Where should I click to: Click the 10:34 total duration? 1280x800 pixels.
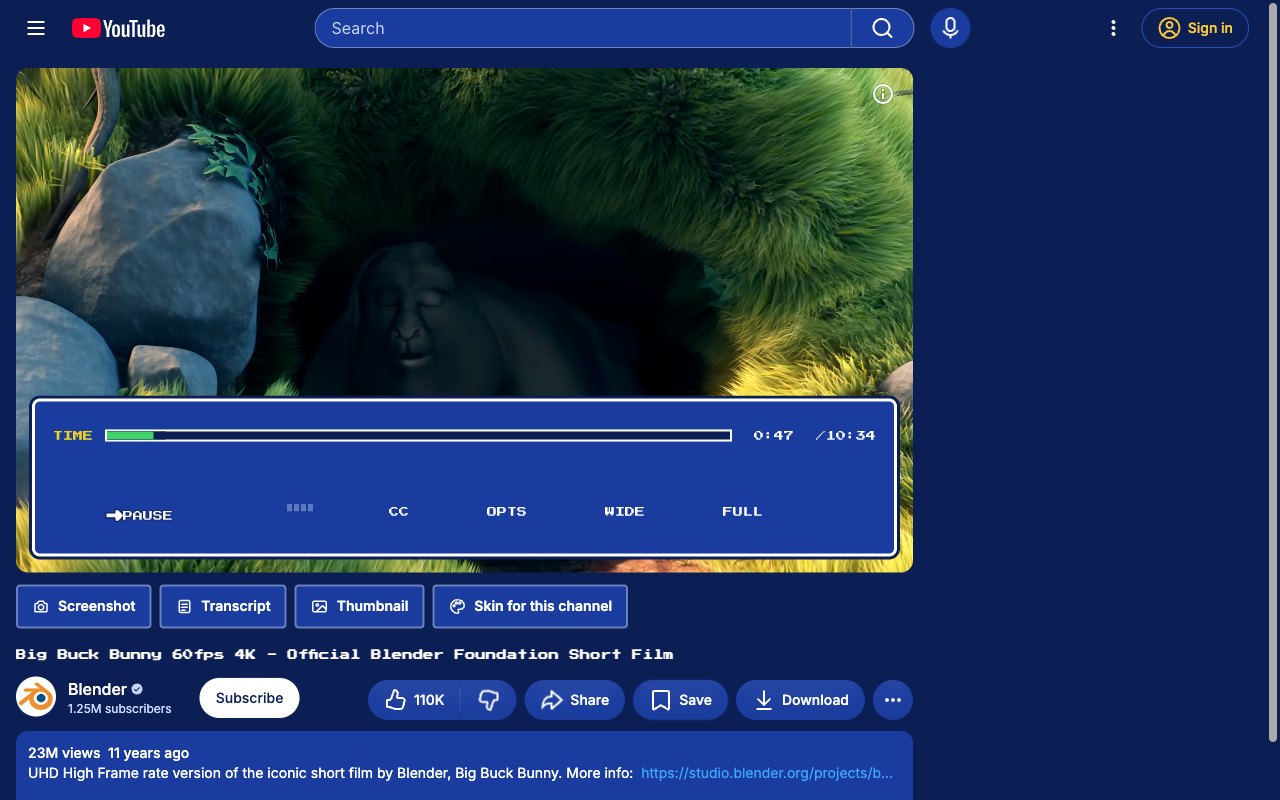(x=850, y=435)
